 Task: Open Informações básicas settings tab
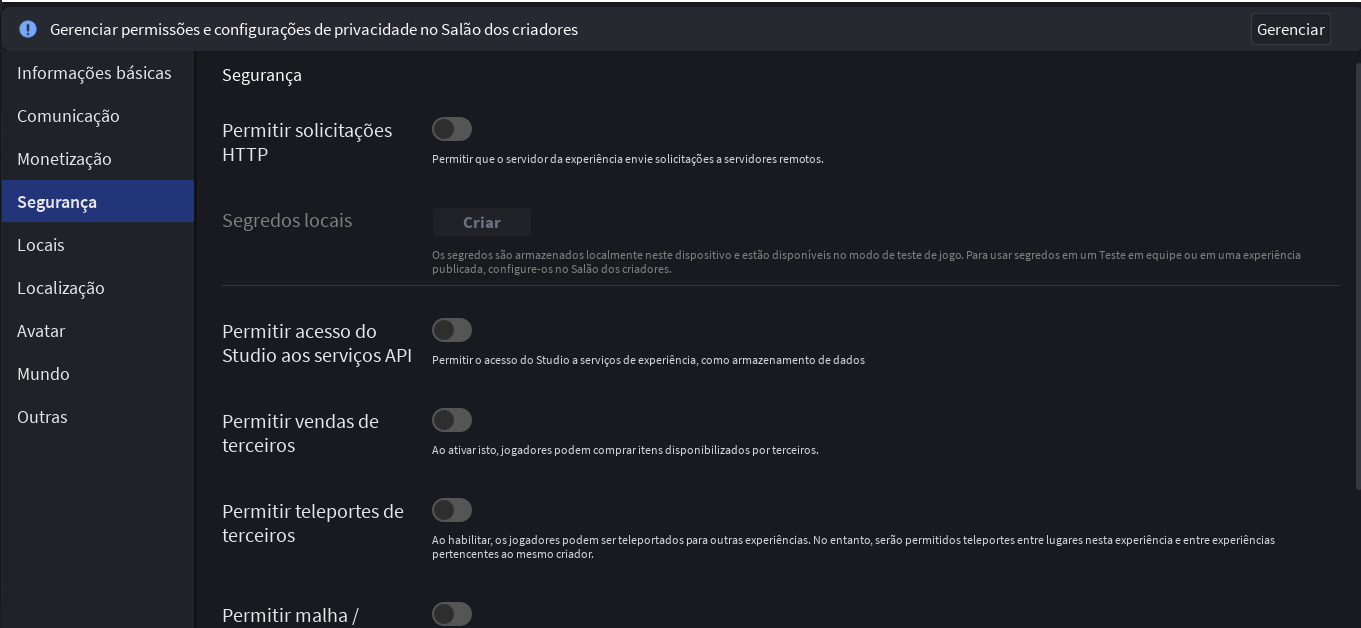pyautogui.click(x=94, y=73)
